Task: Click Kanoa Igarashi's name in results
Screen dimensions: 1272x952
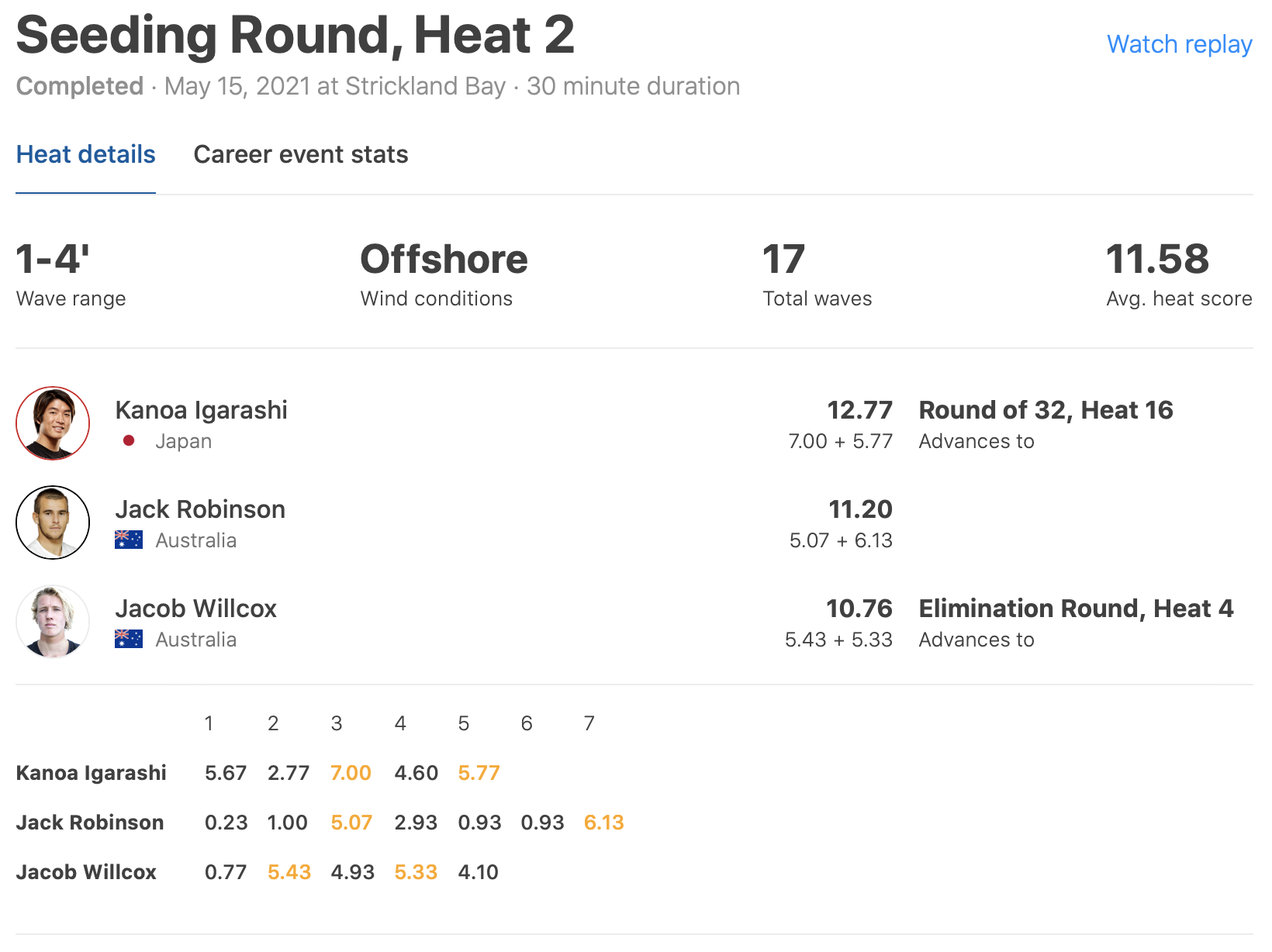Action: 201,410
